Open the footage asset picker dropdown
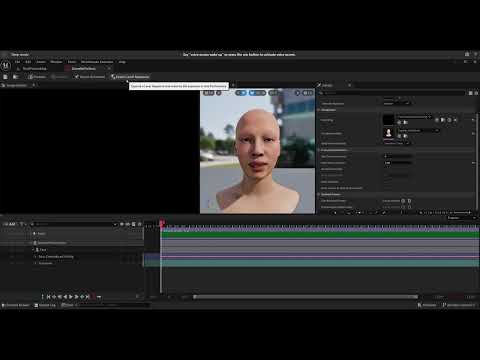This screenshot has height=360, width=480. click(414, 117)
